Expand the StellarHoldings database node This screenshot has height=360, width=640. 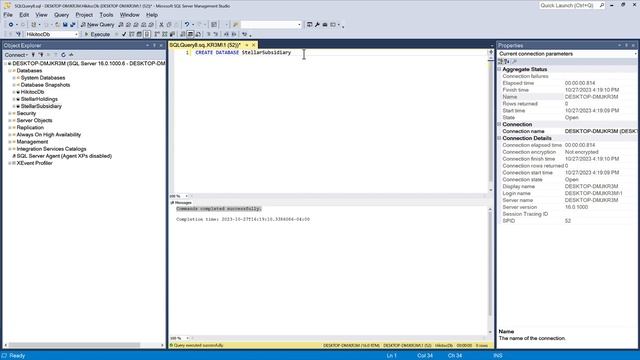14,99
